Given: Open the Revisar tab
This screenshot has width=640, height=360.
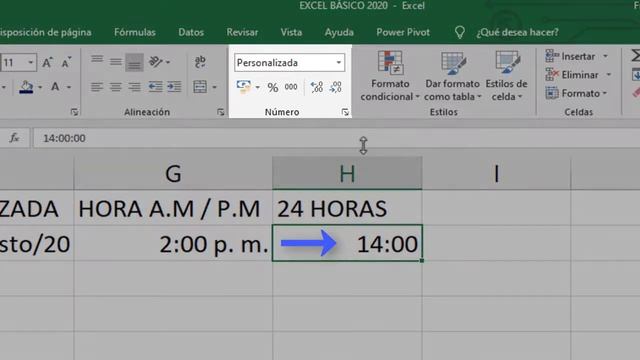Looking at the screenshot, I should coord(242,32).
